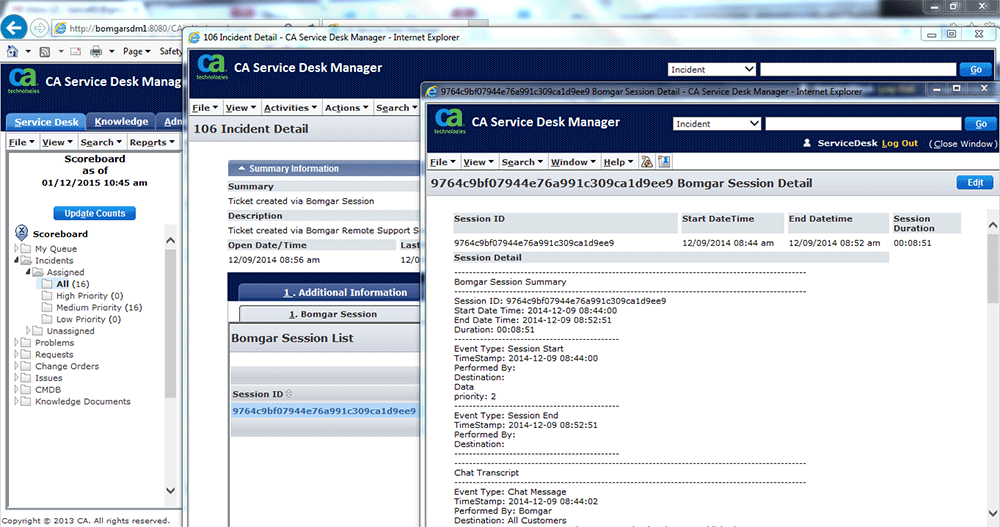Click the folder icon beside Knowledge Documents
Viewport: 1000px width, 527px height.
(x=26, y=401)
